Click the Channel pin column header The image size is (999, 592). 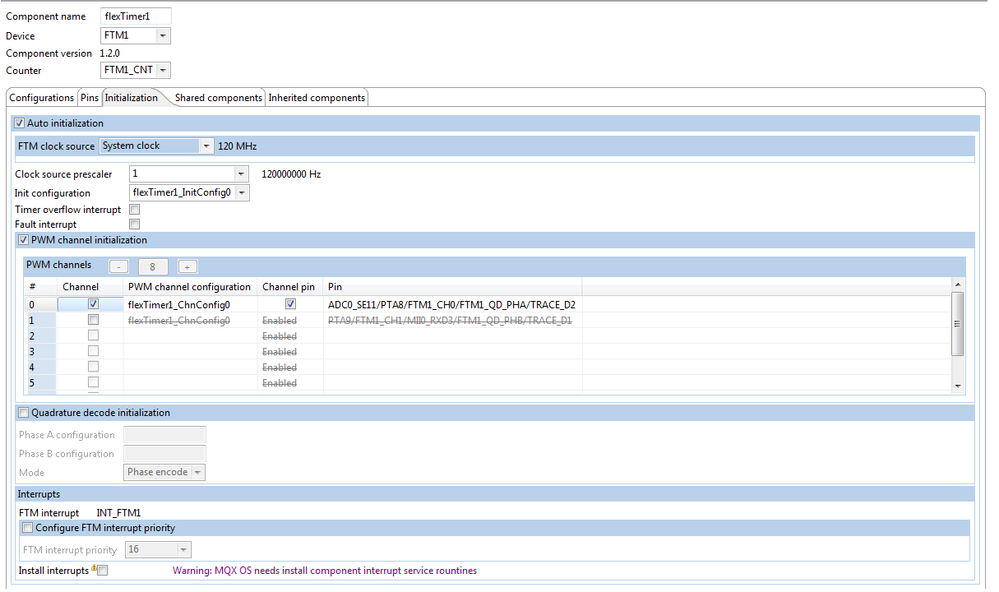pyautogui.click(x=289, y=287)
